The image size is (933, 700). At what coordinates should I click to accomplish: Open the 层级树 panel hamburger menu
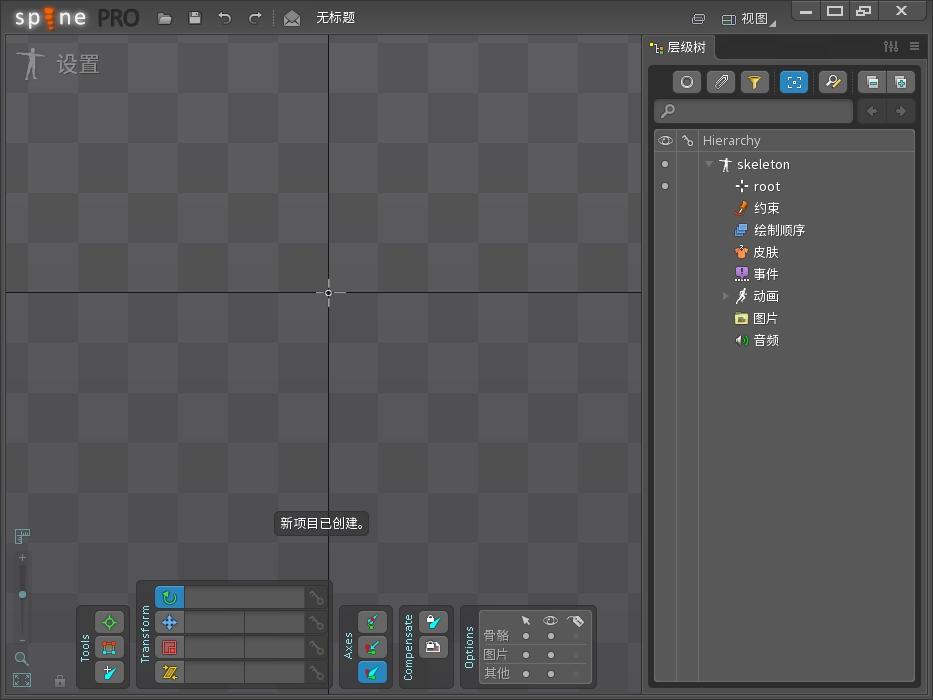pos(914,46)
